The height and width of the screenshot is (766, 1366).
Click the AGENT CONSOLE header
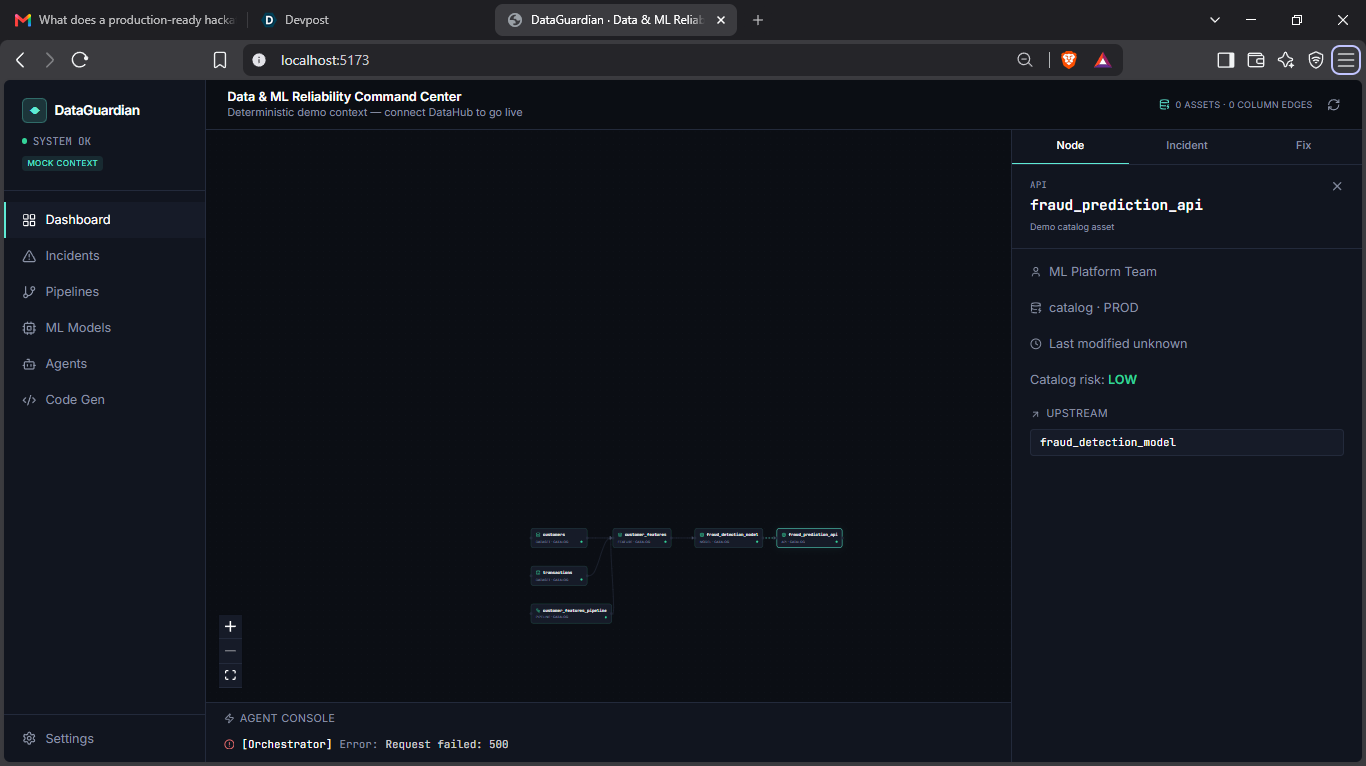pyautogui.click(x=280, y=718)
